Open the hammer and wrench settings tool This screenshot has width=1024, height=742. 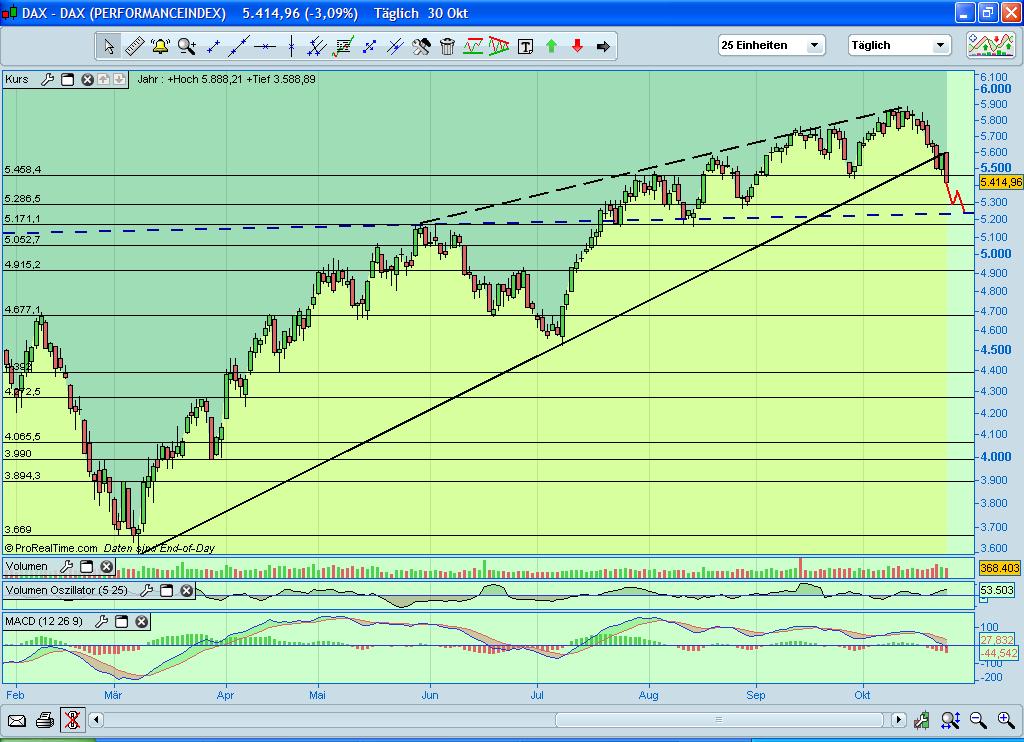(421, 46)
